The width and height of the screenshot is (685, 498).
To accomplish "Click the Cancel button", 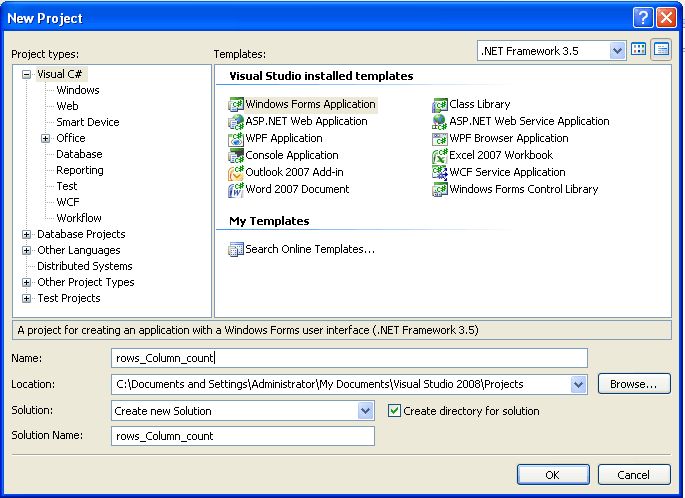I will click(x=634, y=475).
